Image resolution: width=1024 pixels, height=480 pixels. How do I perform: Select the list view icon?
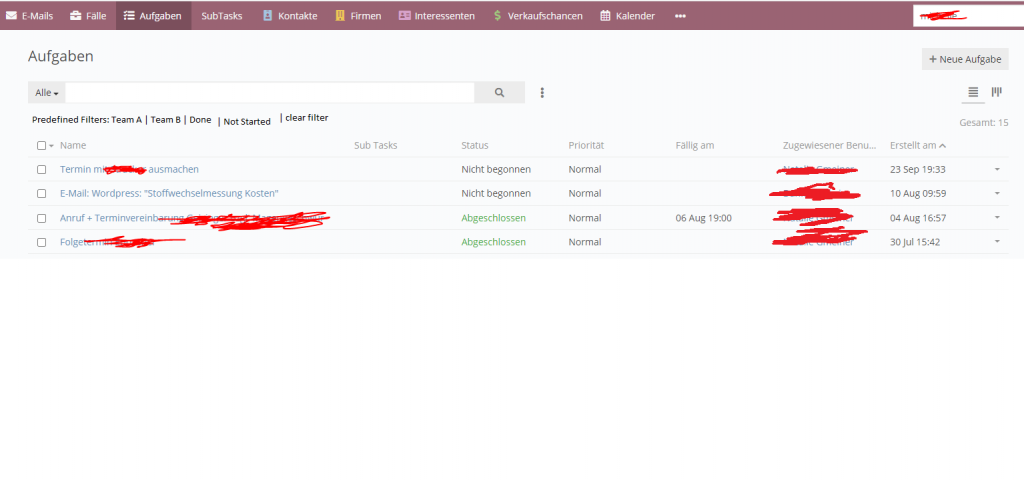pos(973,92)
